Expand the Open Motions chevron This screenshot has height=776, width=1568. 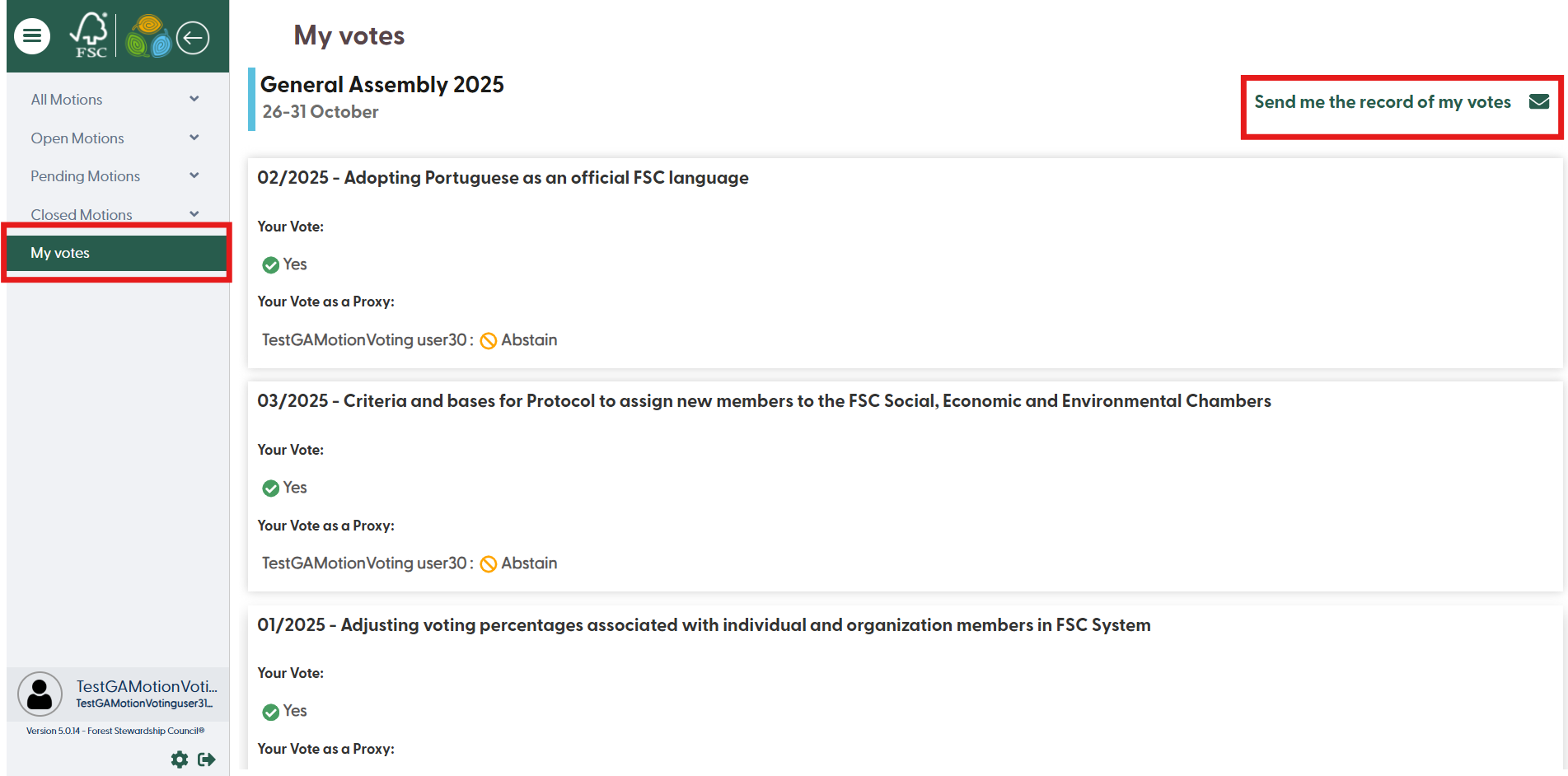pos(194,138)
